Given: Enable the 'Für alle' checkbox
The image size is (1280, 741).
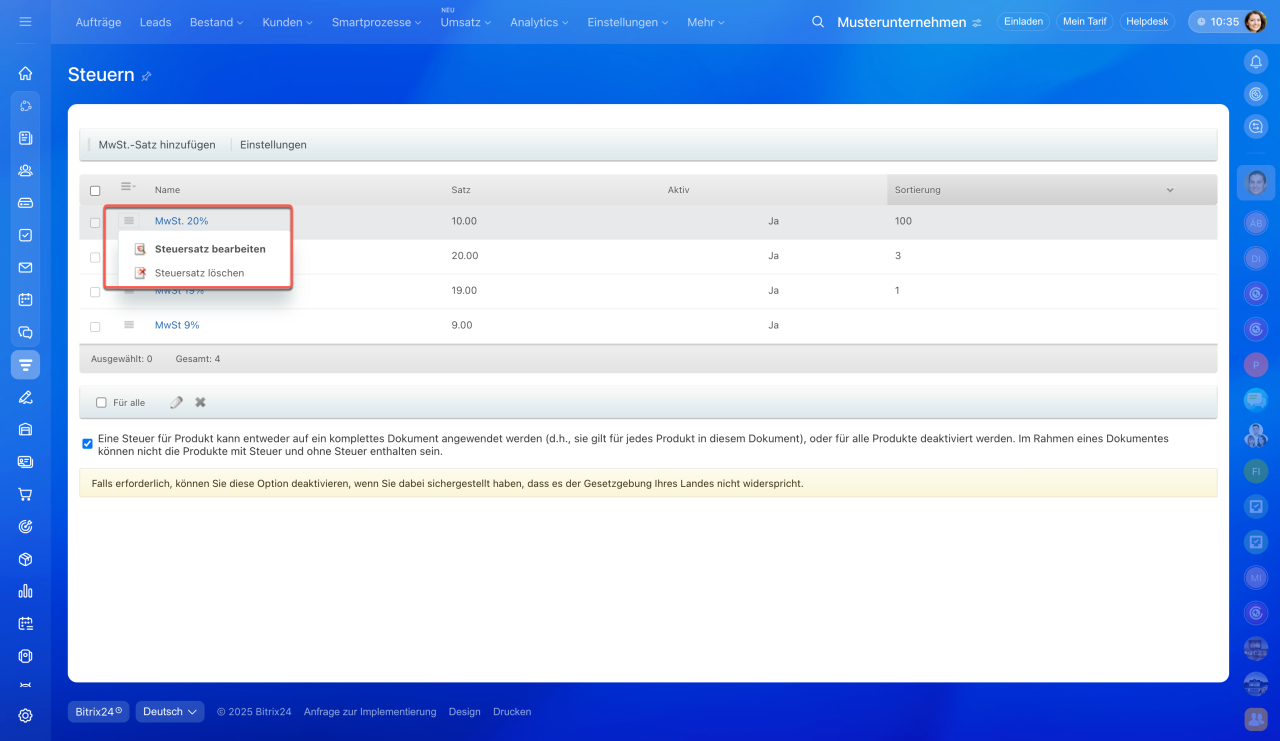Looking at the screenshot, I should (101, 403).
